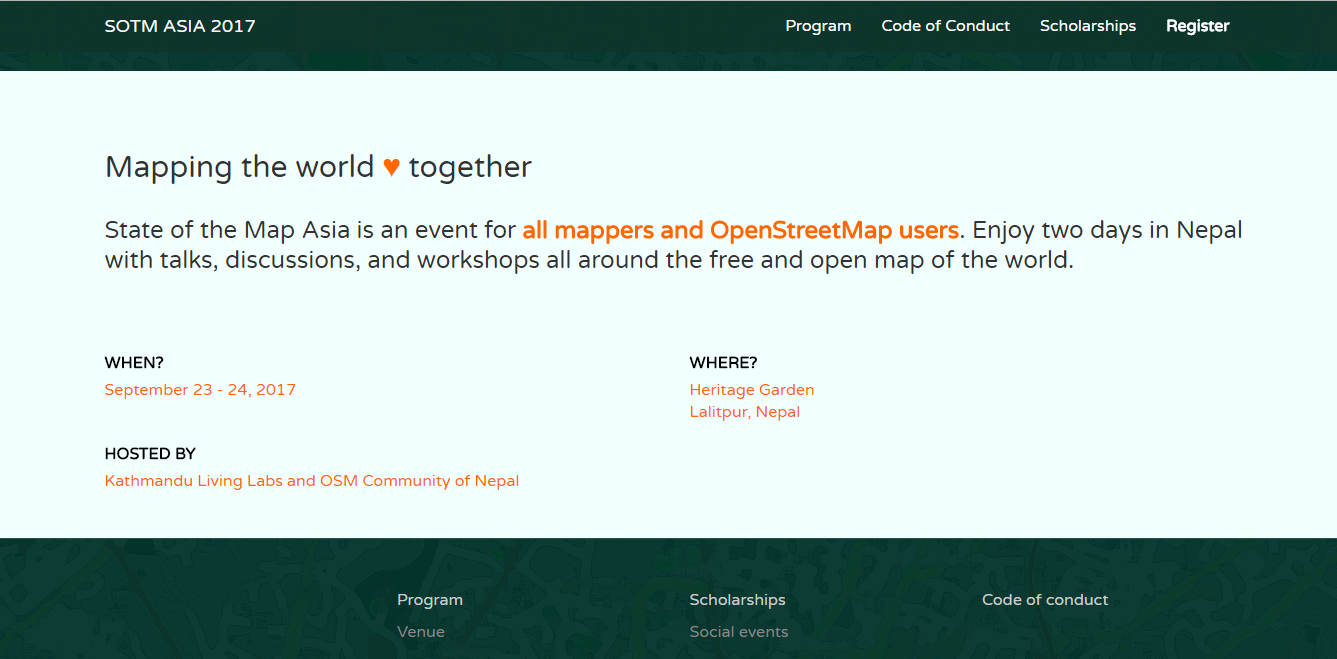Viewport: 1337px width, 659px height.
Task: Open Scholarships link in the footer
Action: (738, 600)
